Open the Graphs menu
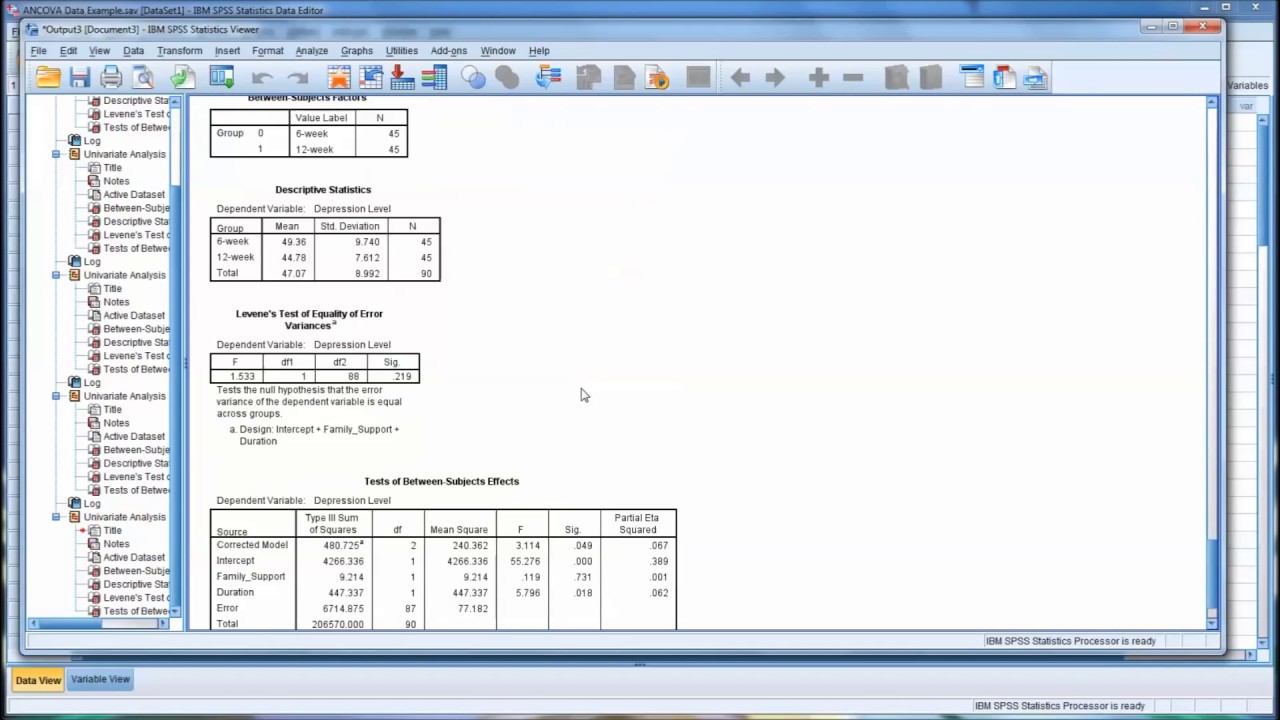 click(356, 51)
